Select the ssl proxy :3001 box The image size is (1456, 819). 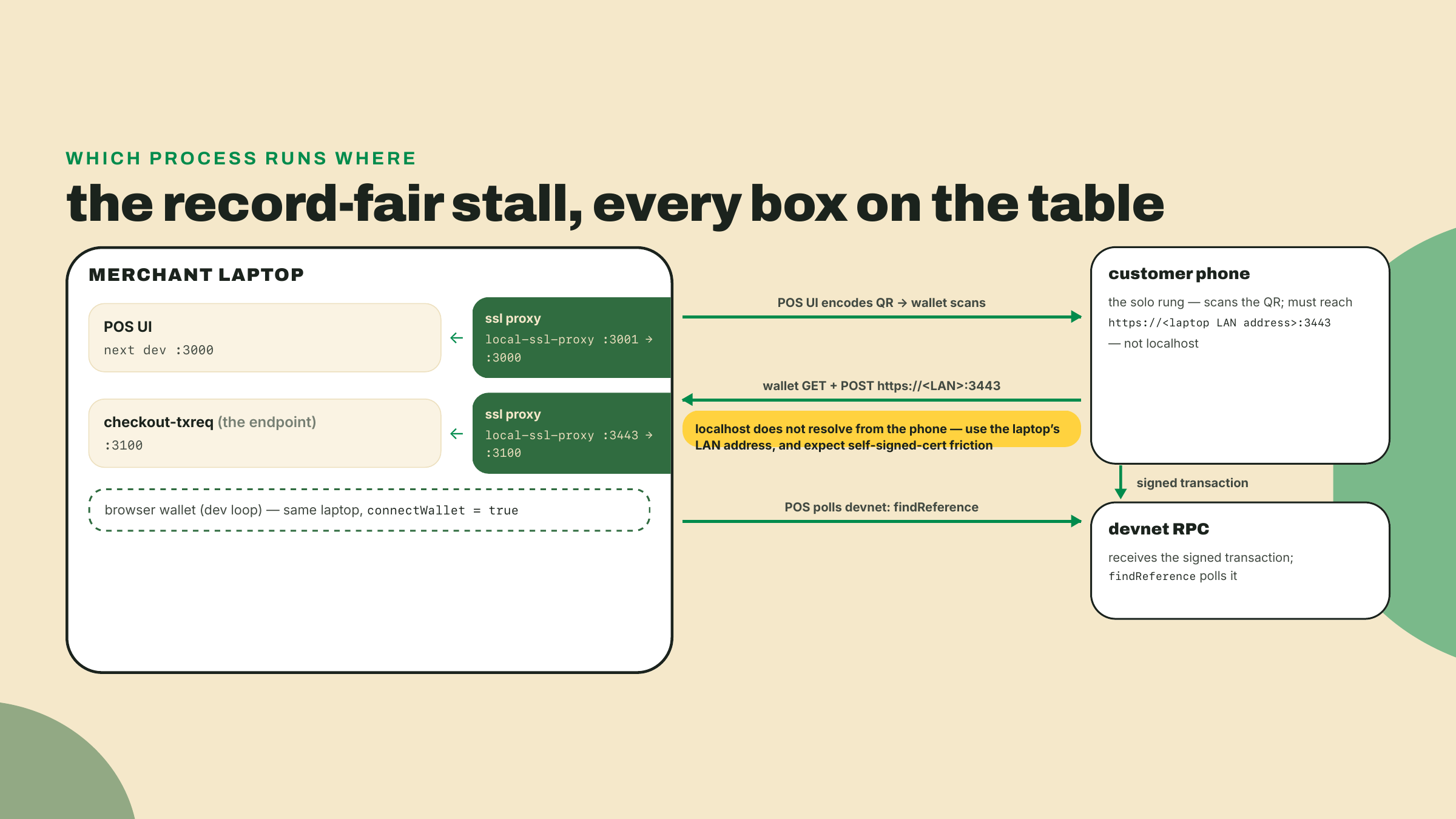571,338
